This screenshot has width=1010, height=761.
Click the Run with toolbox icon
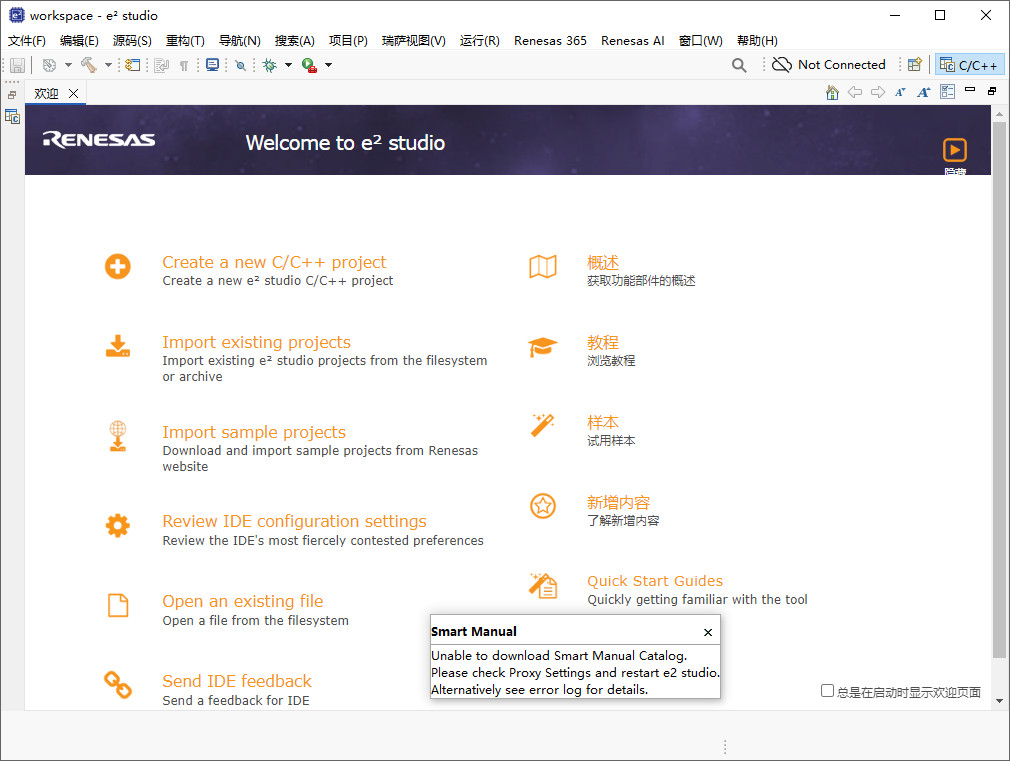coord(309,65)
